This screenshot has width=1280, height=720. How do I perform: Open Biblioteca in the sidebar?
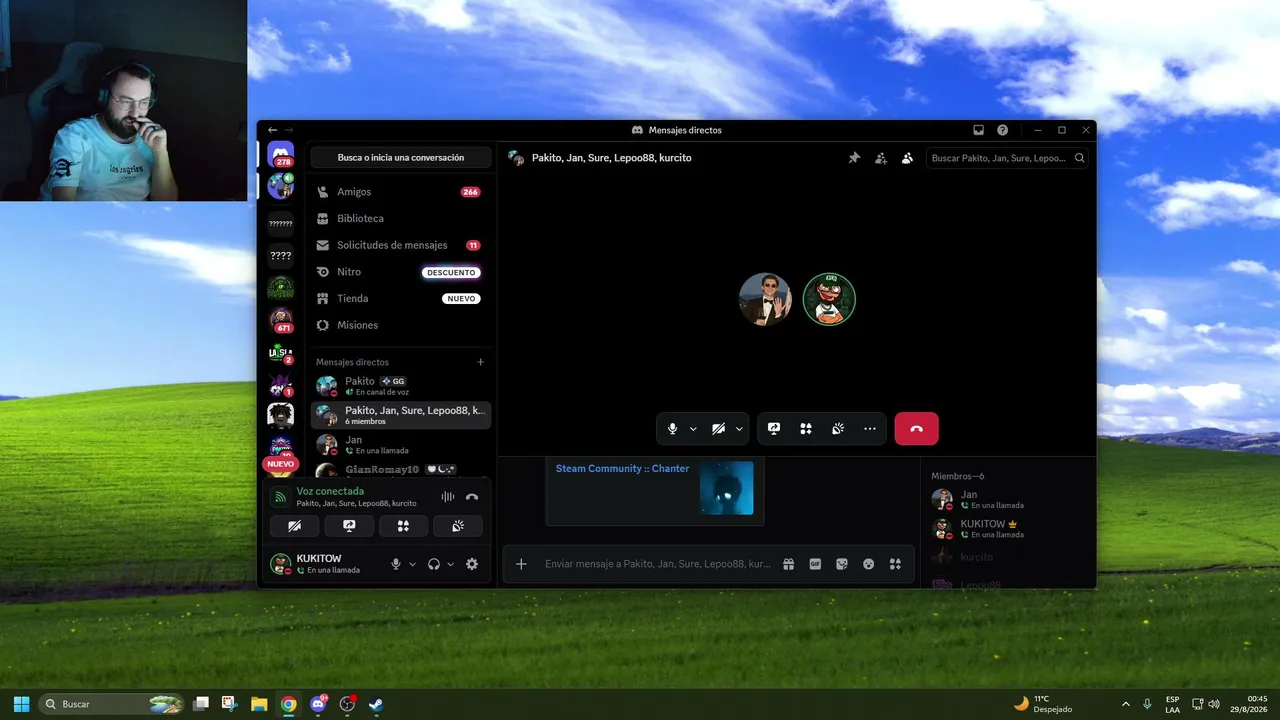(400, 218)
